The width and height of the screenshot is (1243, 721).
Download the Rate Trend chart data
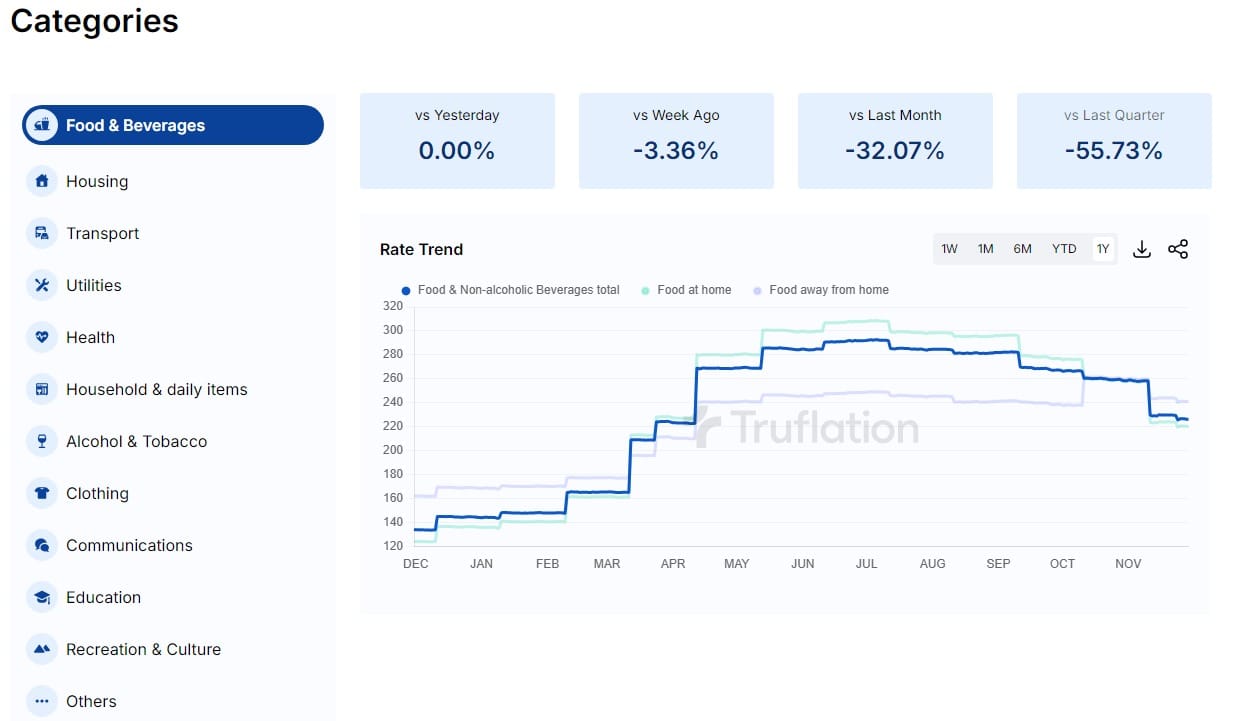click(x=1142, y=248)
